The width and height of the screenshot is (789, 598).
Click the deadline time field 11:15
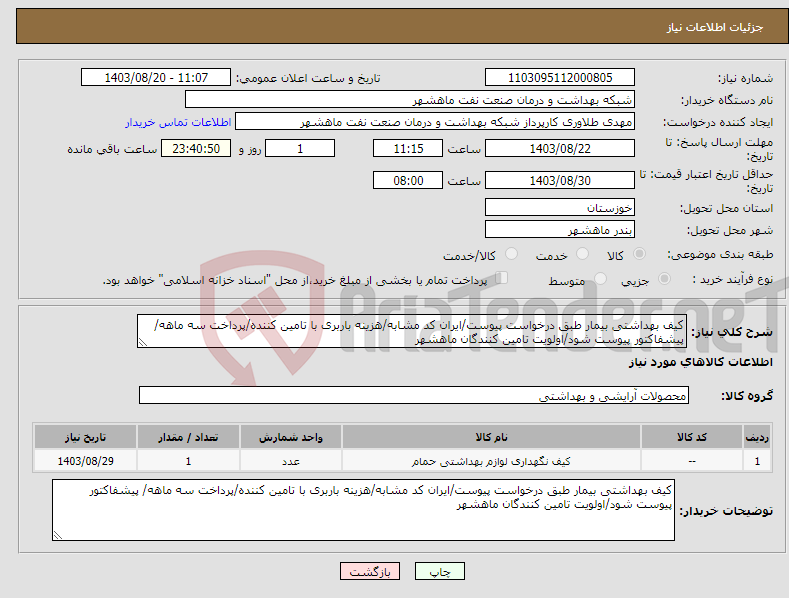point(408,148)
